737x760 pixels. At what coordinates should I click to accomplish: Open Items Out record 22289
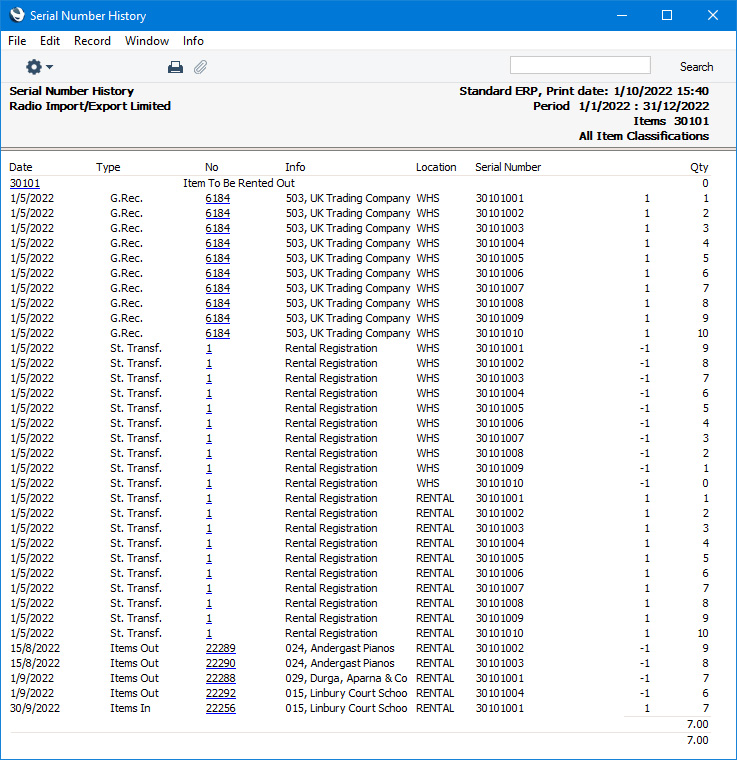(220, 648)
